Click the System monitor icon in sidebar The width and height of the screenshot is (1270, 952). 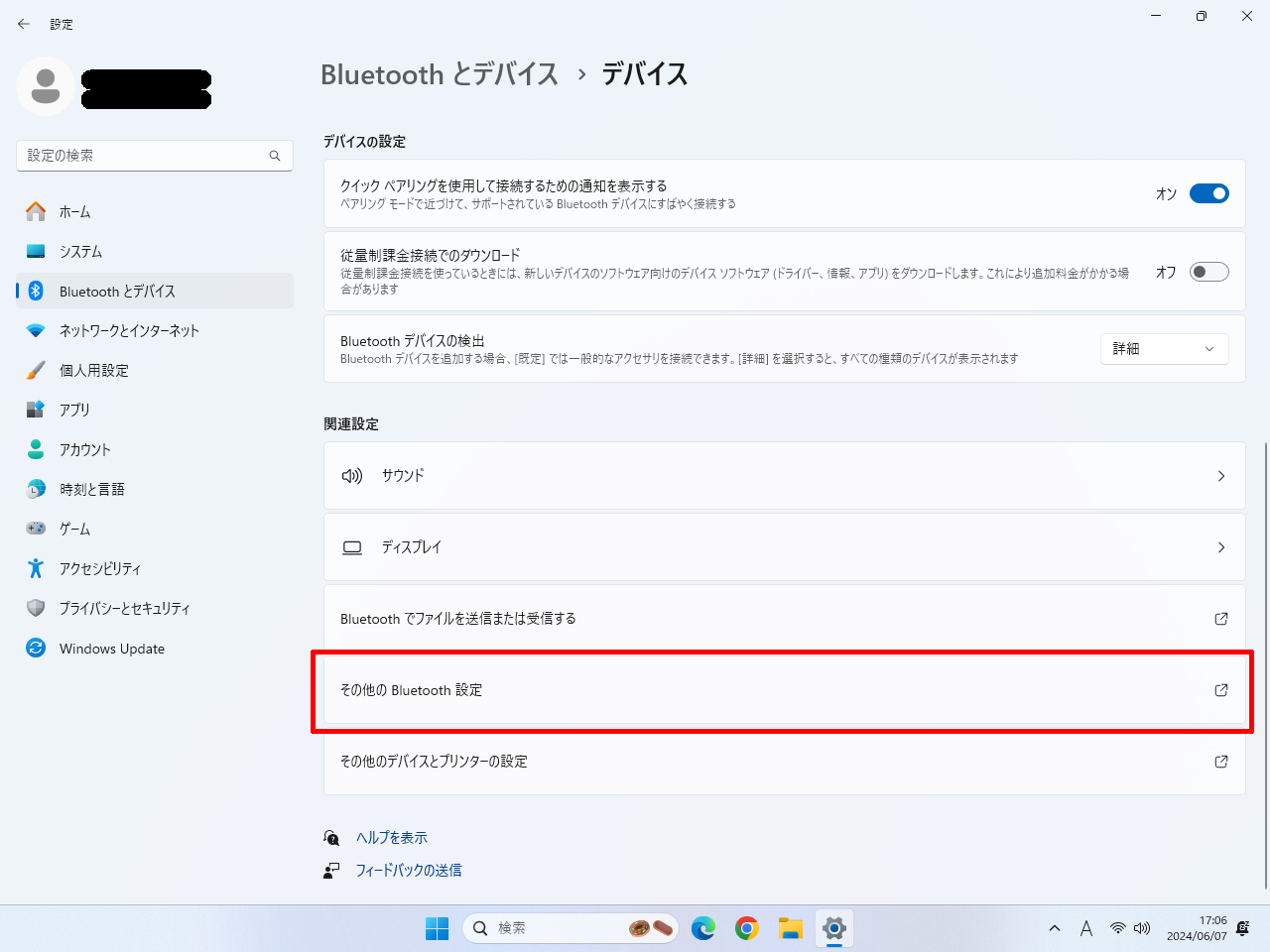36,251
